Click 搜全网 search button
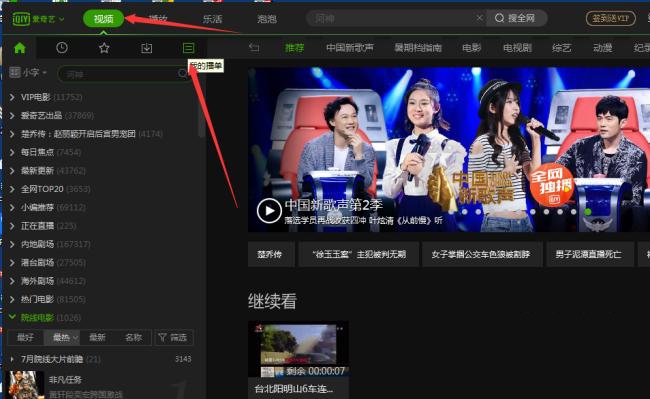 coord(516,18)
